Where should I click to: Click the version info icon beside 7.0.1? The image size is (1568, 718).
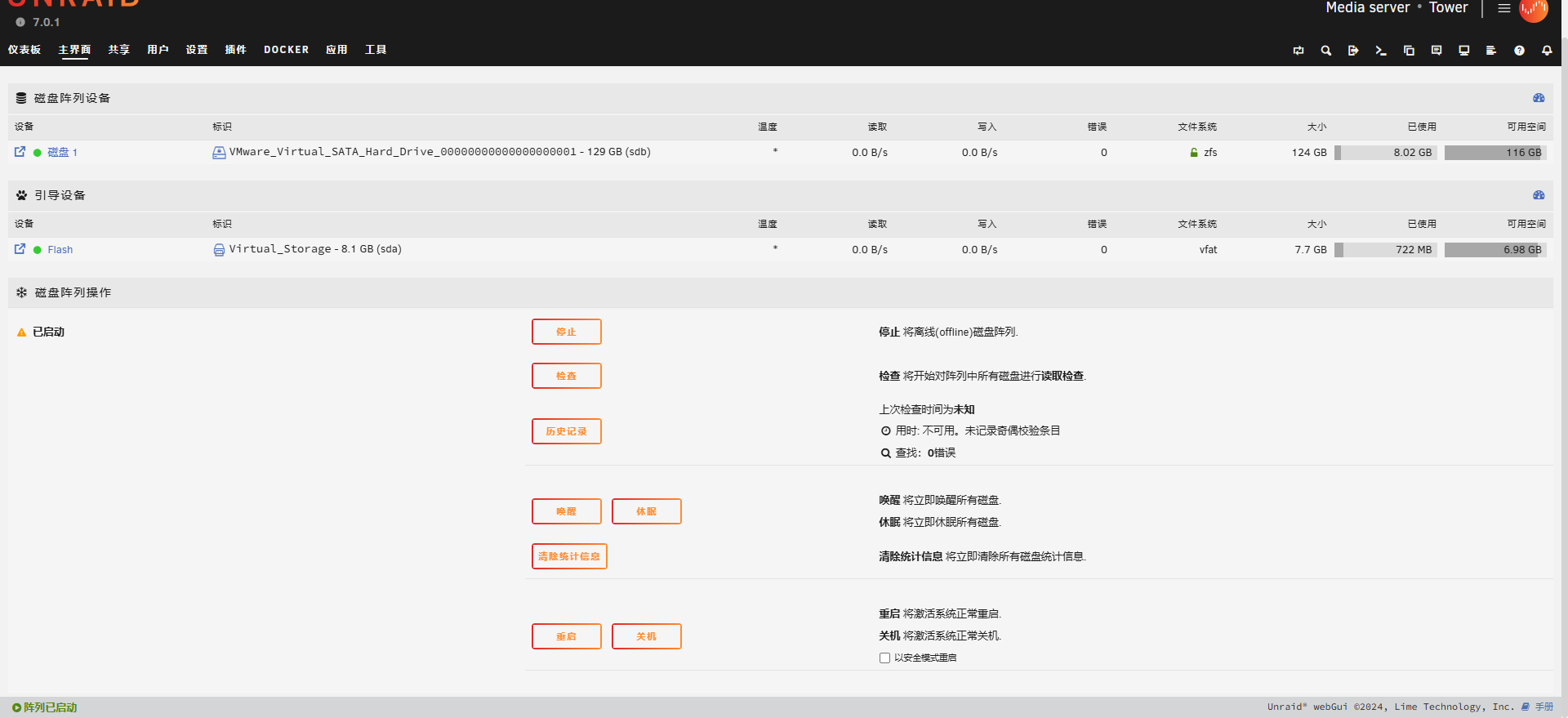20,22
